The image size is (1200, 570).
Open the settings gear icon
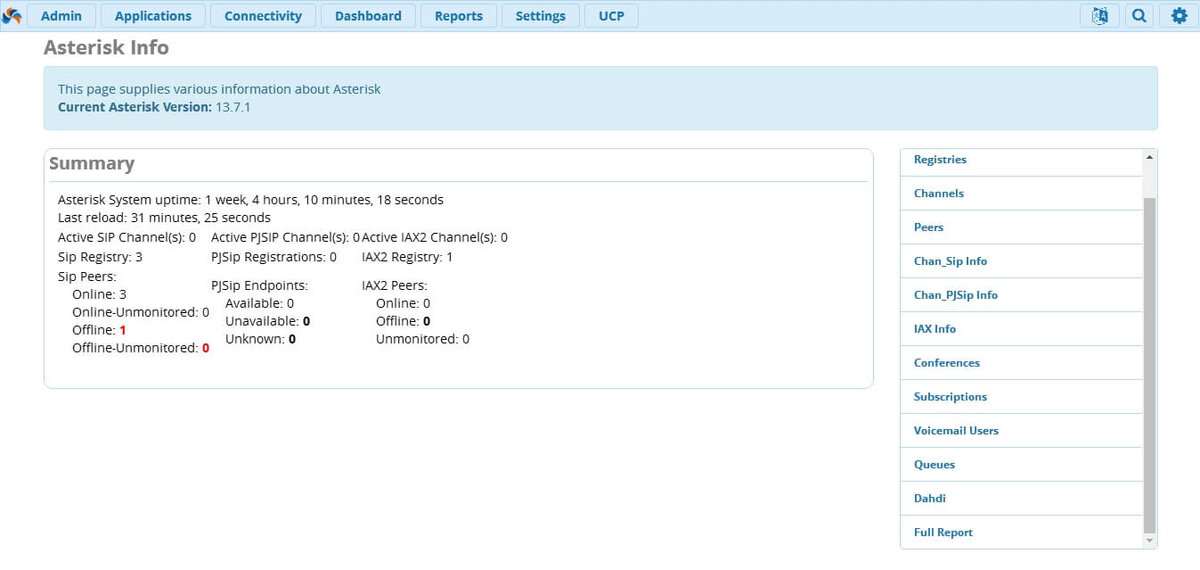[1179, 16]
